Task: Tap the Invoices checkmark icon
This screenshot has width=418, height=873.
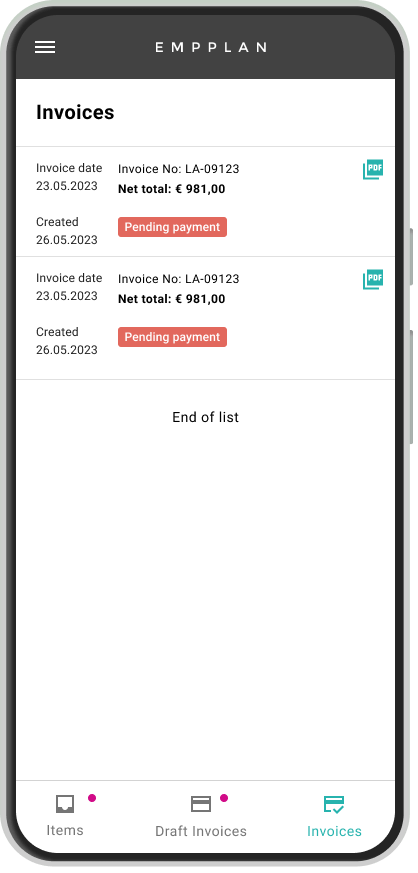Action: tap(334, 805)
